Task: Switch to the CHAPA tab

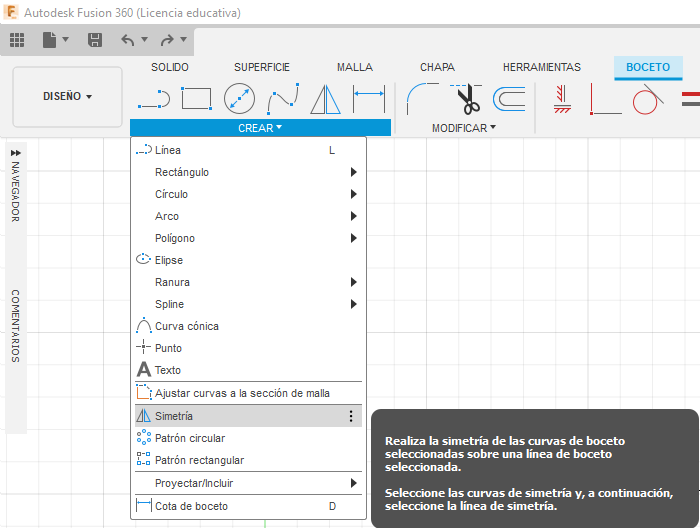Action: (438, 67)
